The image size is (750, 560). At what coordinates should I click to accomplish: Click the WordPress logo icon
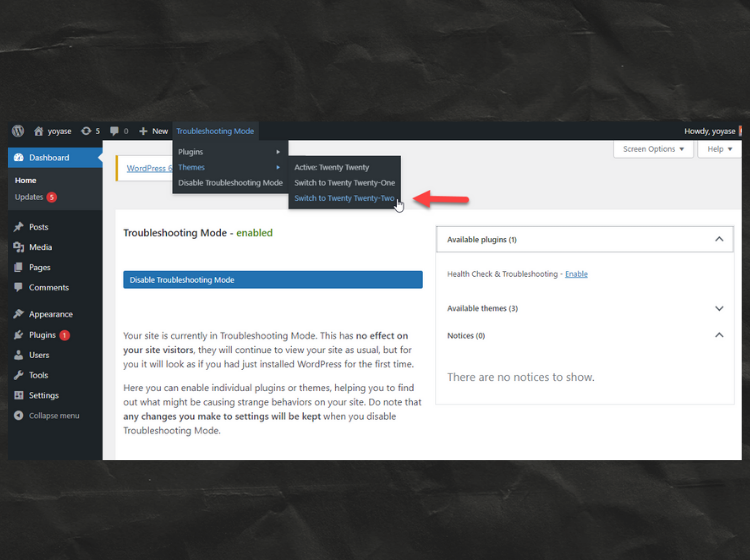[18, 131]
